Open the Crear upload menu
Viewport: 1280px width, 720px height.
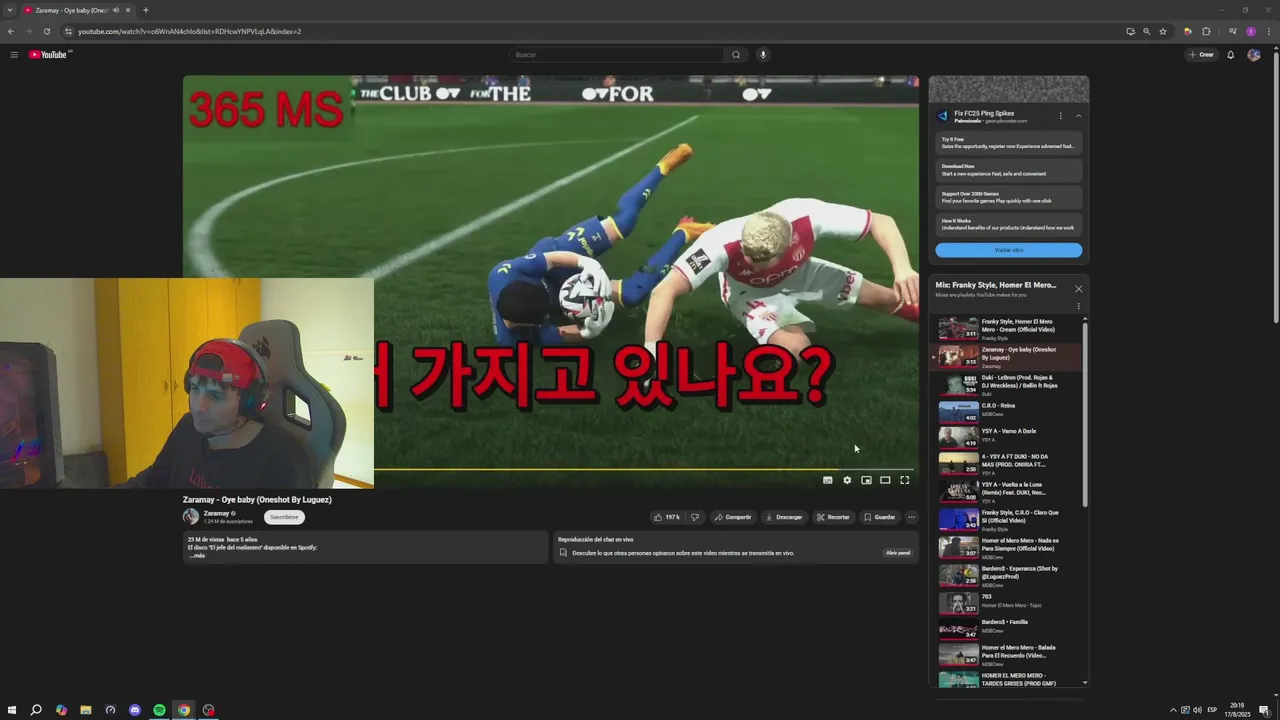(1201, 55)
